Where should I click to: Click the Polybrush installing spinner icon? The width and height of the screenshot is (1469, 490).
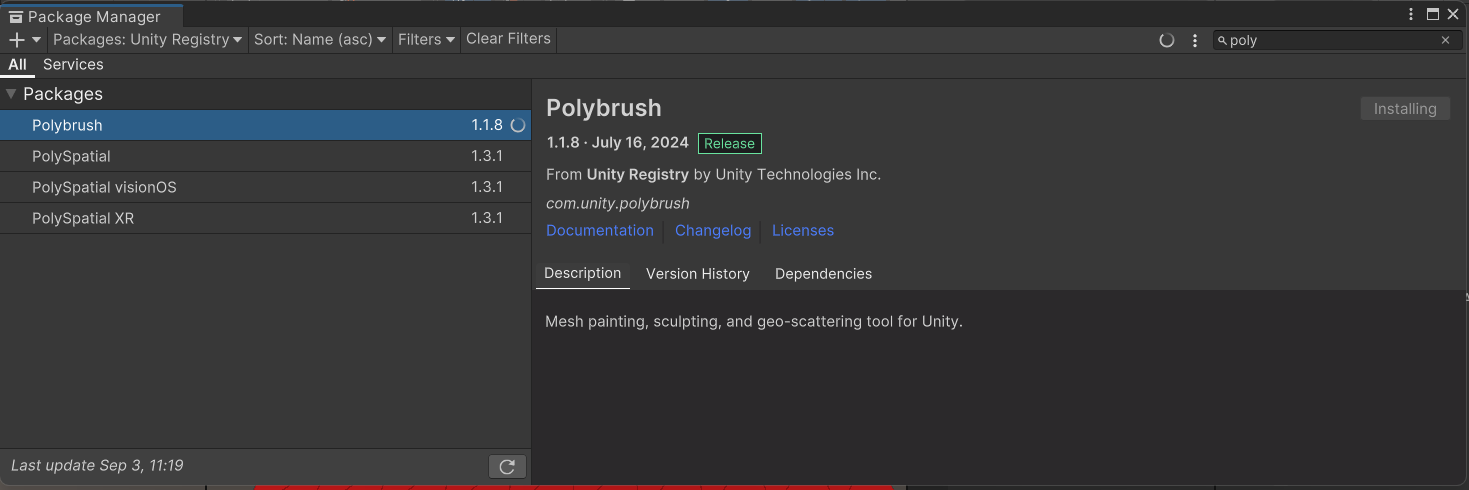pos(518,126)
